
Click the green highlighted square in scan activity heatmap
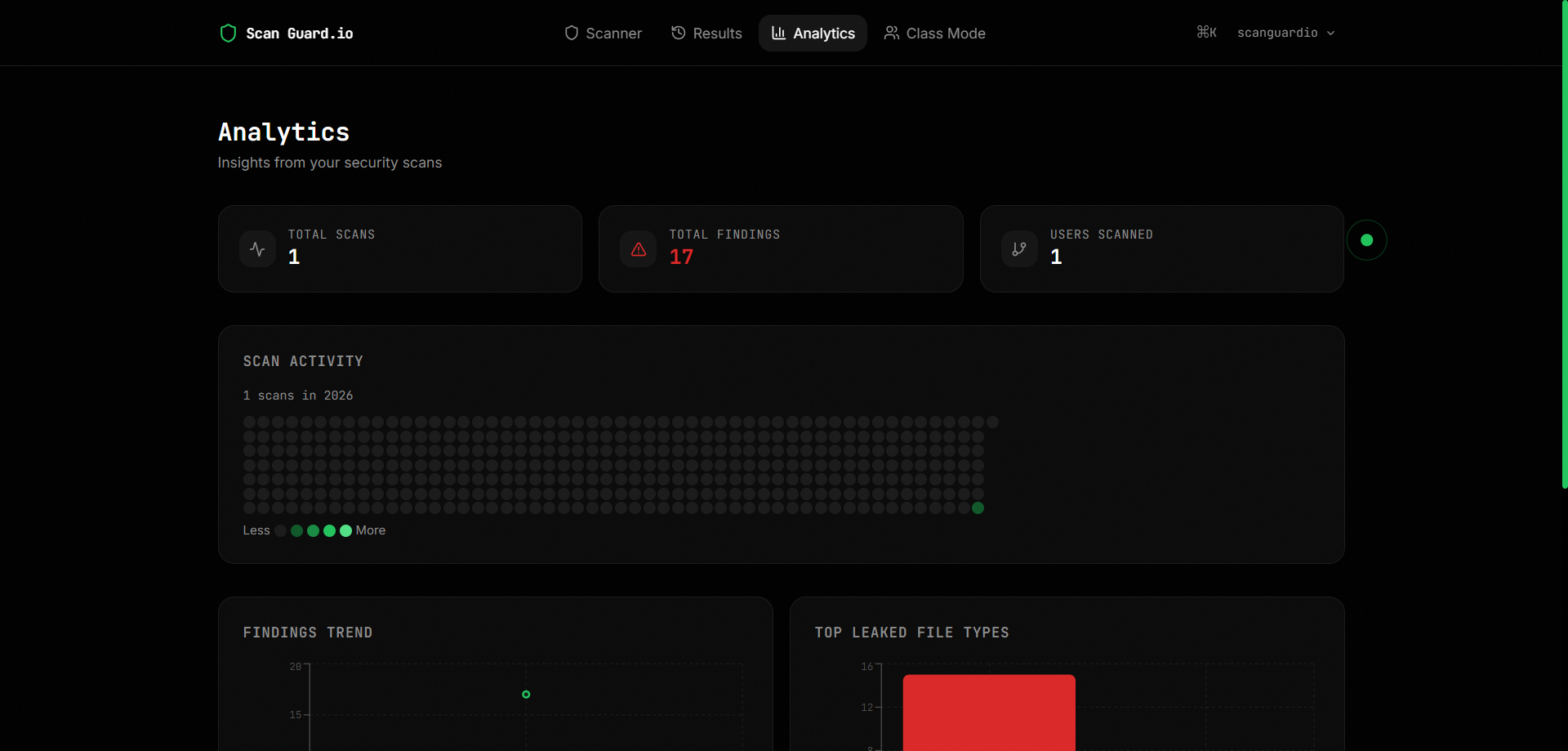tap(978, 507)
